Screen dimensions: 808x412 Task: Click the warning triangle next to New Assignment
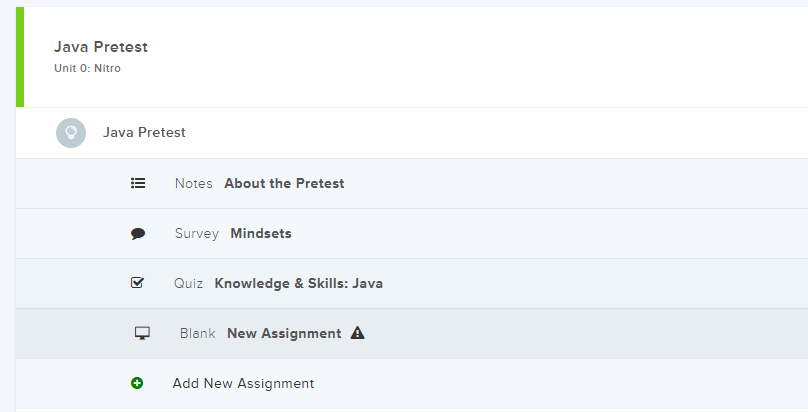click(358, 333)
